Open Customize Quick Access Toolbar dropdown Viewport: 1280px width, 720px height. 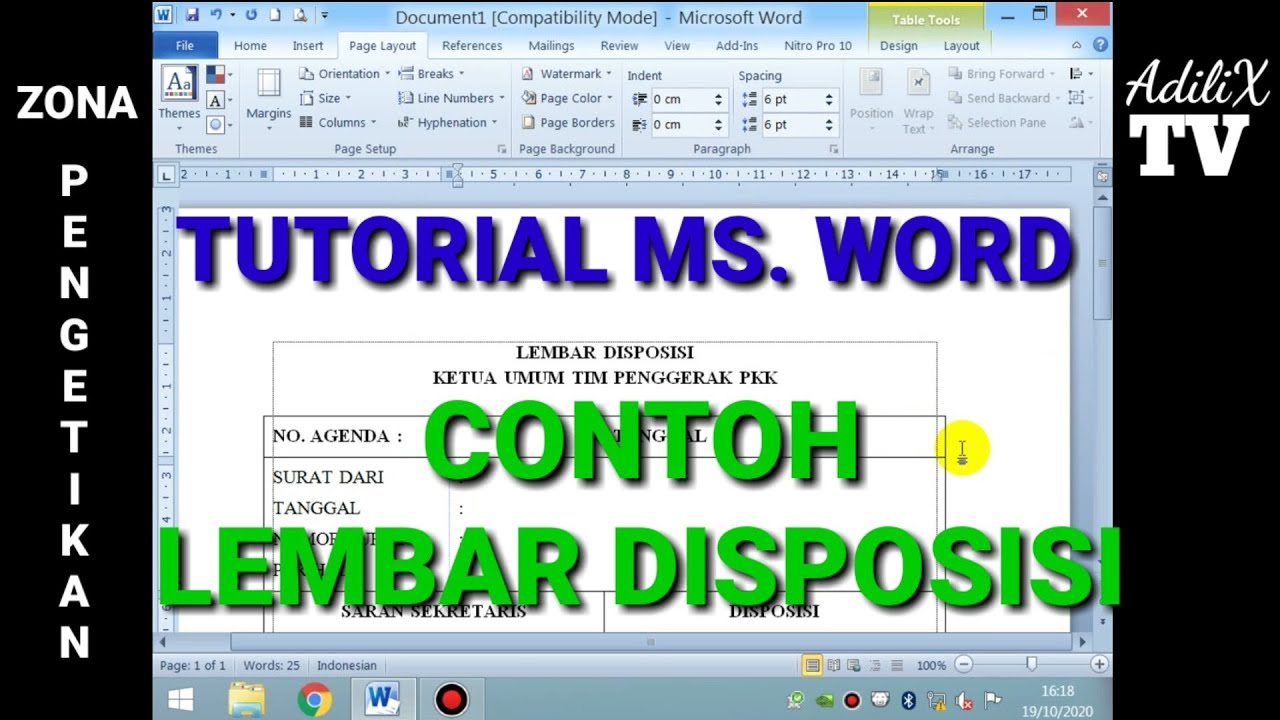[x=325, y=15]
